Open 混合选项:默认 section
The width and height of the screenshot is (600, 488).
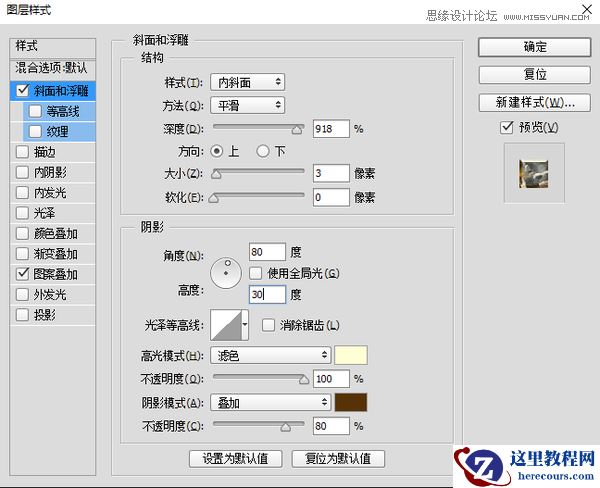point(52,69)
